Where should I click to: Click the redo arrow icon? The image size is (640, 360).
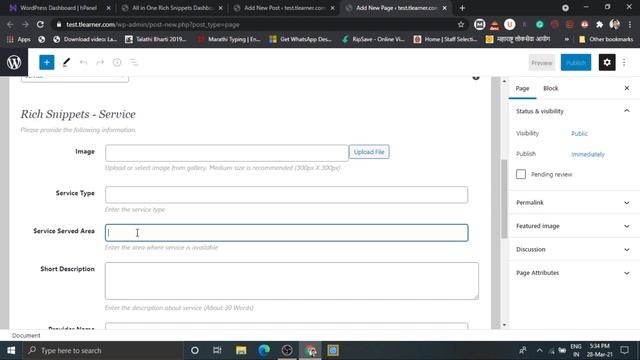click(100, 62)
